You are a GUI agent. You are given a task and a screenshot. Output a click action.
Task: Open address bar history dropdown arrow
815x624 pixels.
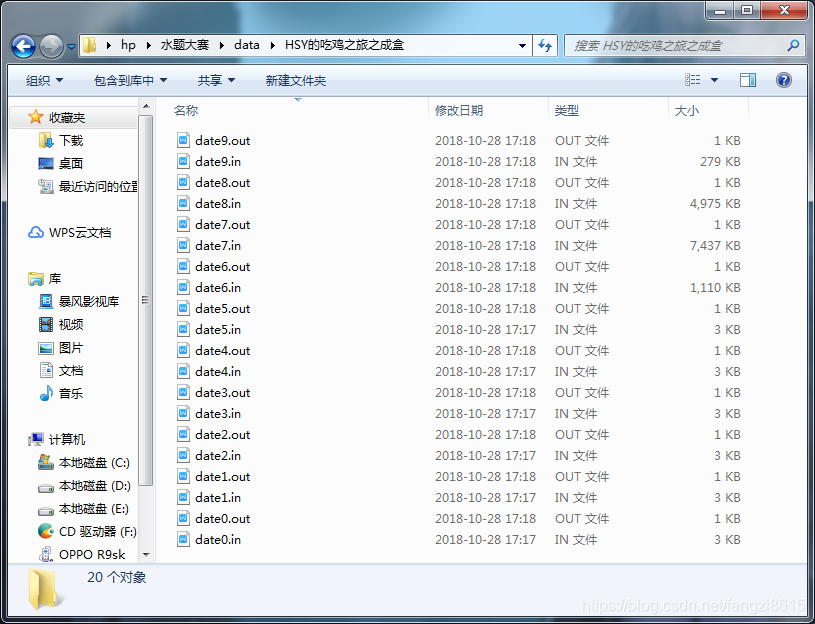[523, 45]
